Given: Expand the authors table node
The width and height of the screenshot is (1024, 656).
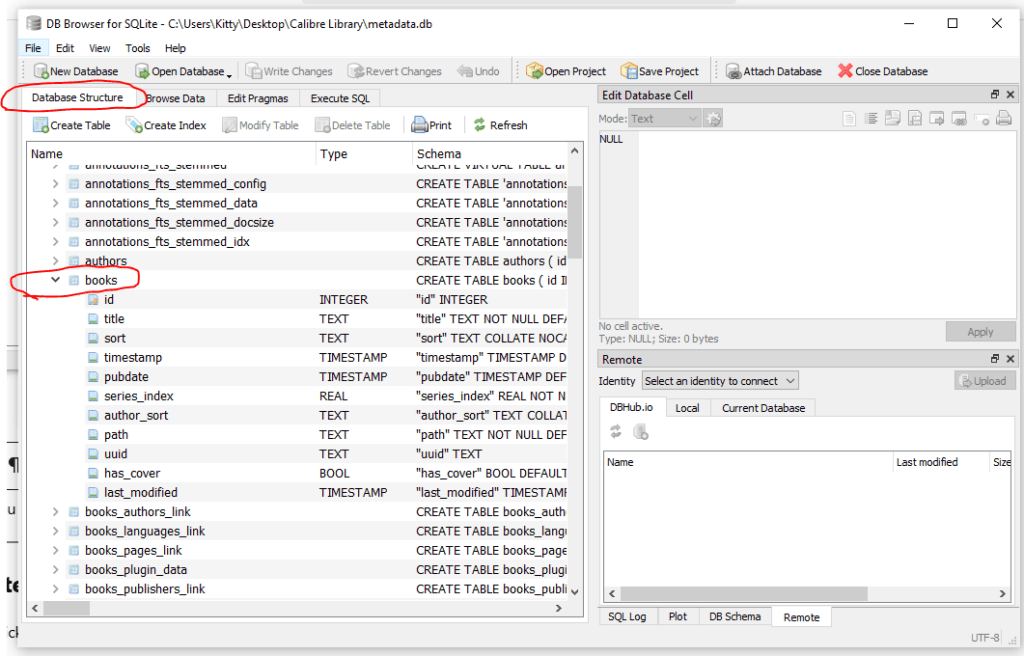Looking at the screenshot, I should 56,261.
